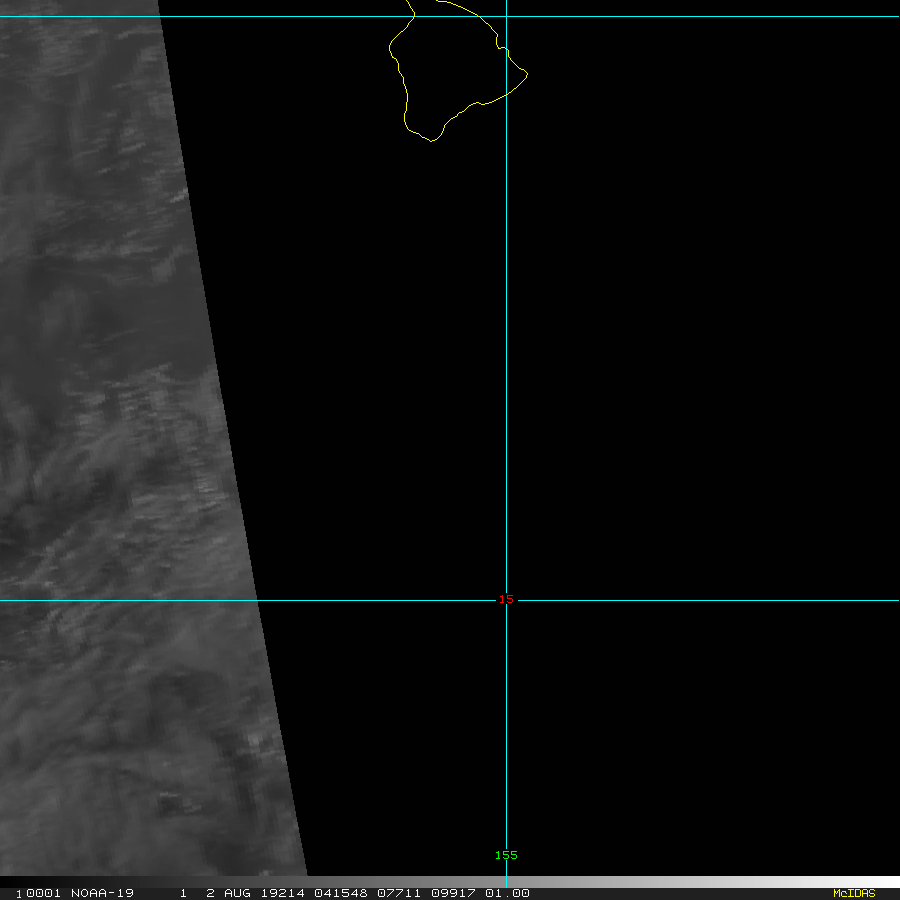Click the 2 AUG date text
The height and width of the screenshot is (900, 900).
pyautogui.click(x=229, y=893)
